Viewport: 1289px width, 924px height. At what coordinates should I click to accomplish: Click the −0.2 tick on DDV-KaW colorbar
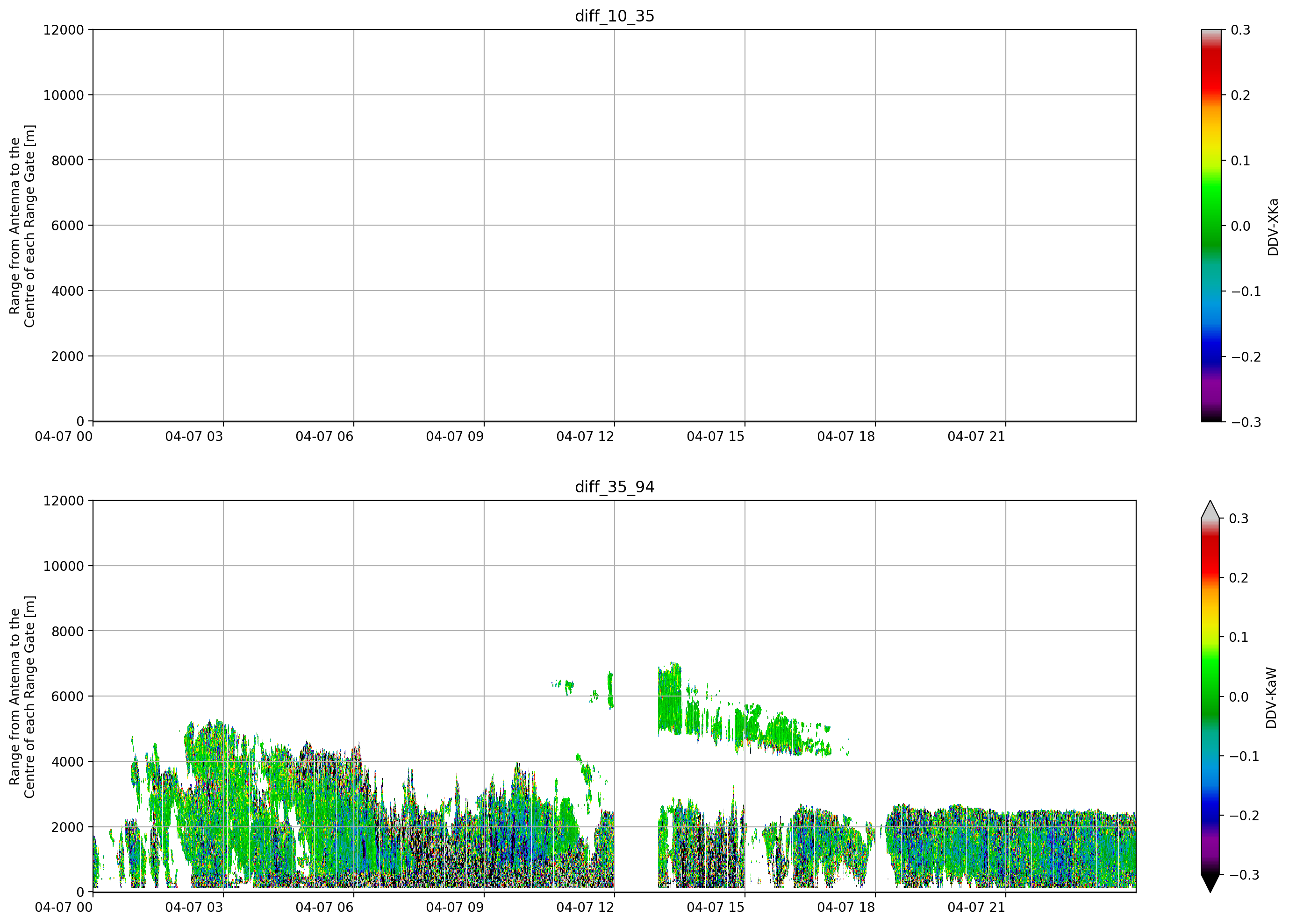pyautogui.click(x=1244, y=815)
